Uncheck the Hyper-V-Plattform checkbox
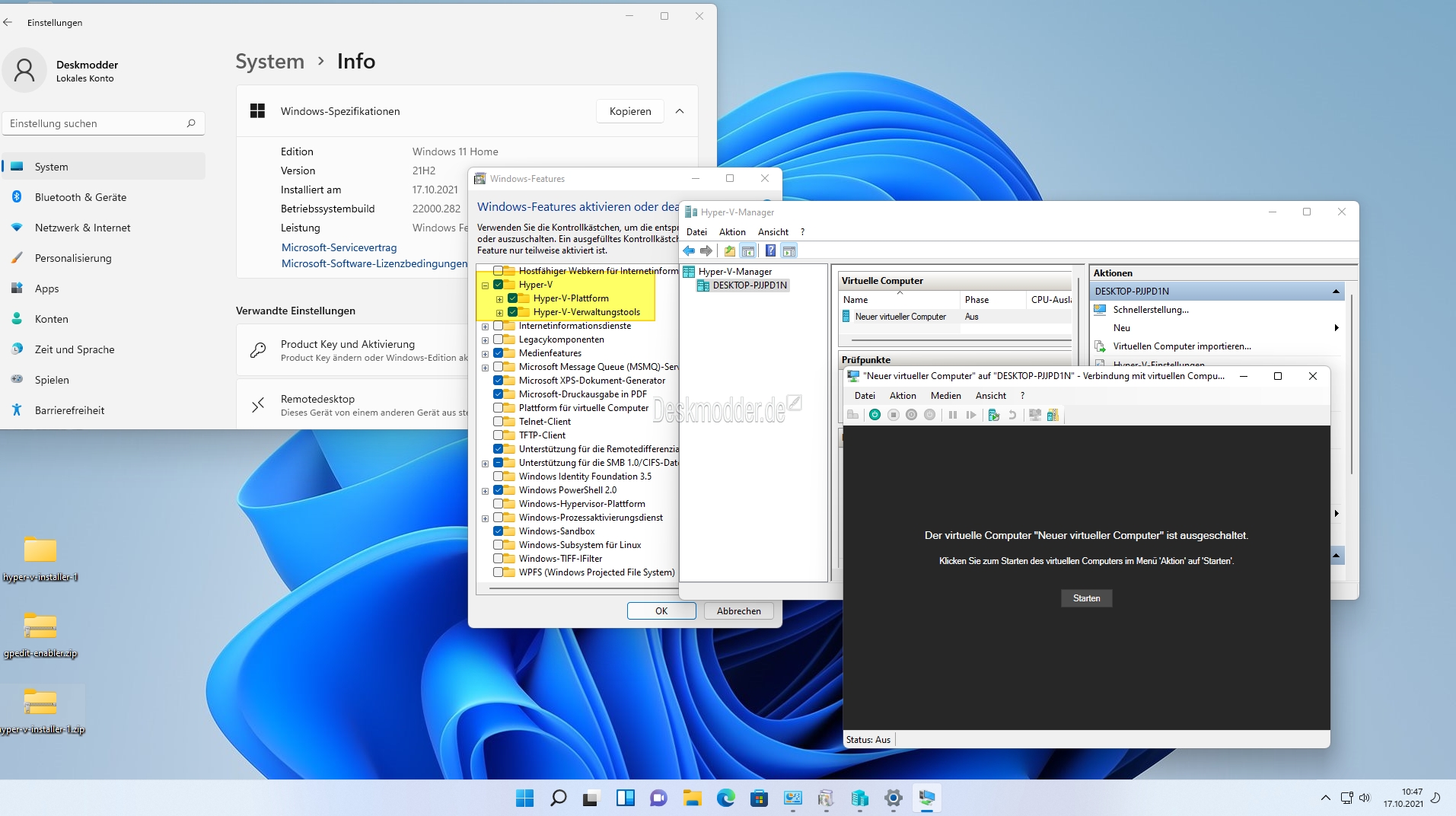 [x=513, y=298]
